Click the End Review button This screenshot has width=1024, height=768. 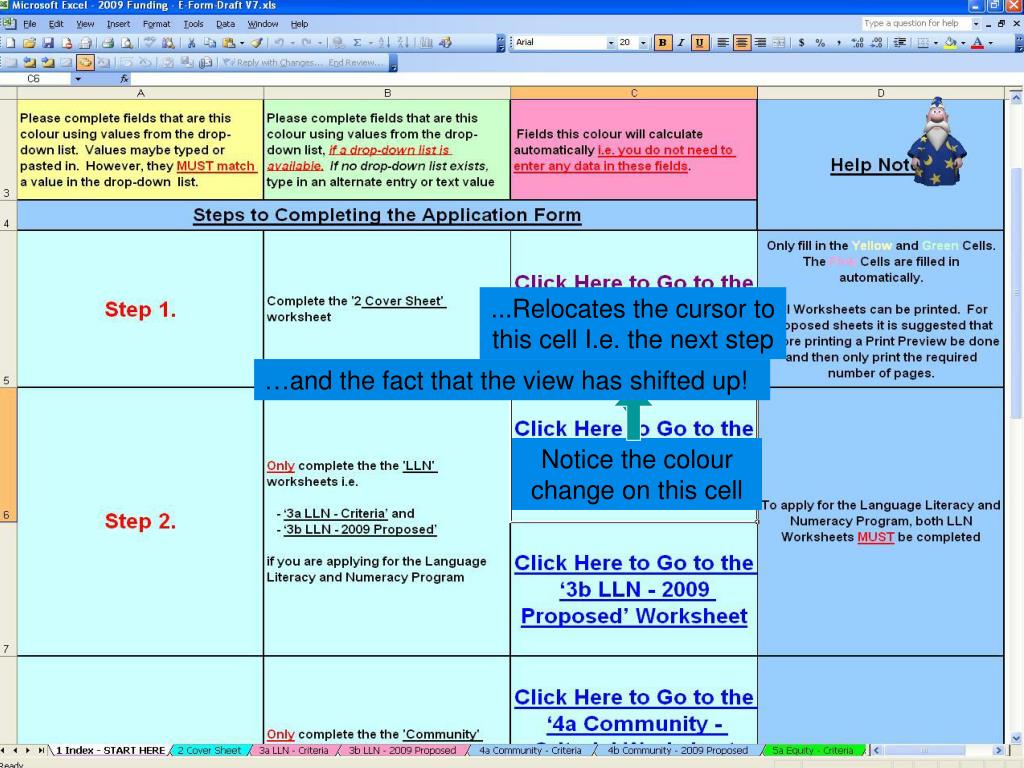[355, 63]
